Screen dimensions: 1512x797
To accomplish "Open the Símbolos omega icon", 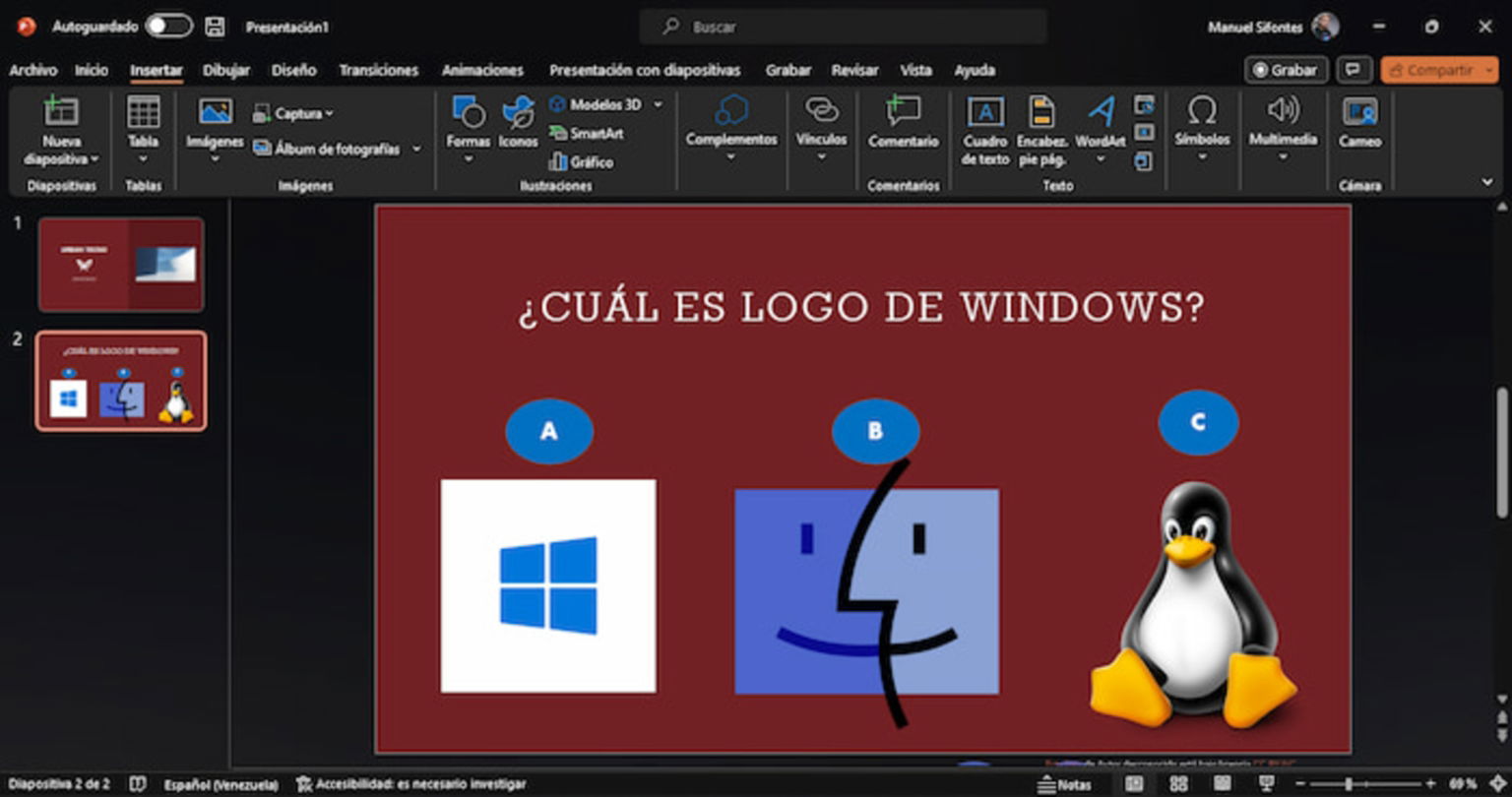I will (1202, 110).
